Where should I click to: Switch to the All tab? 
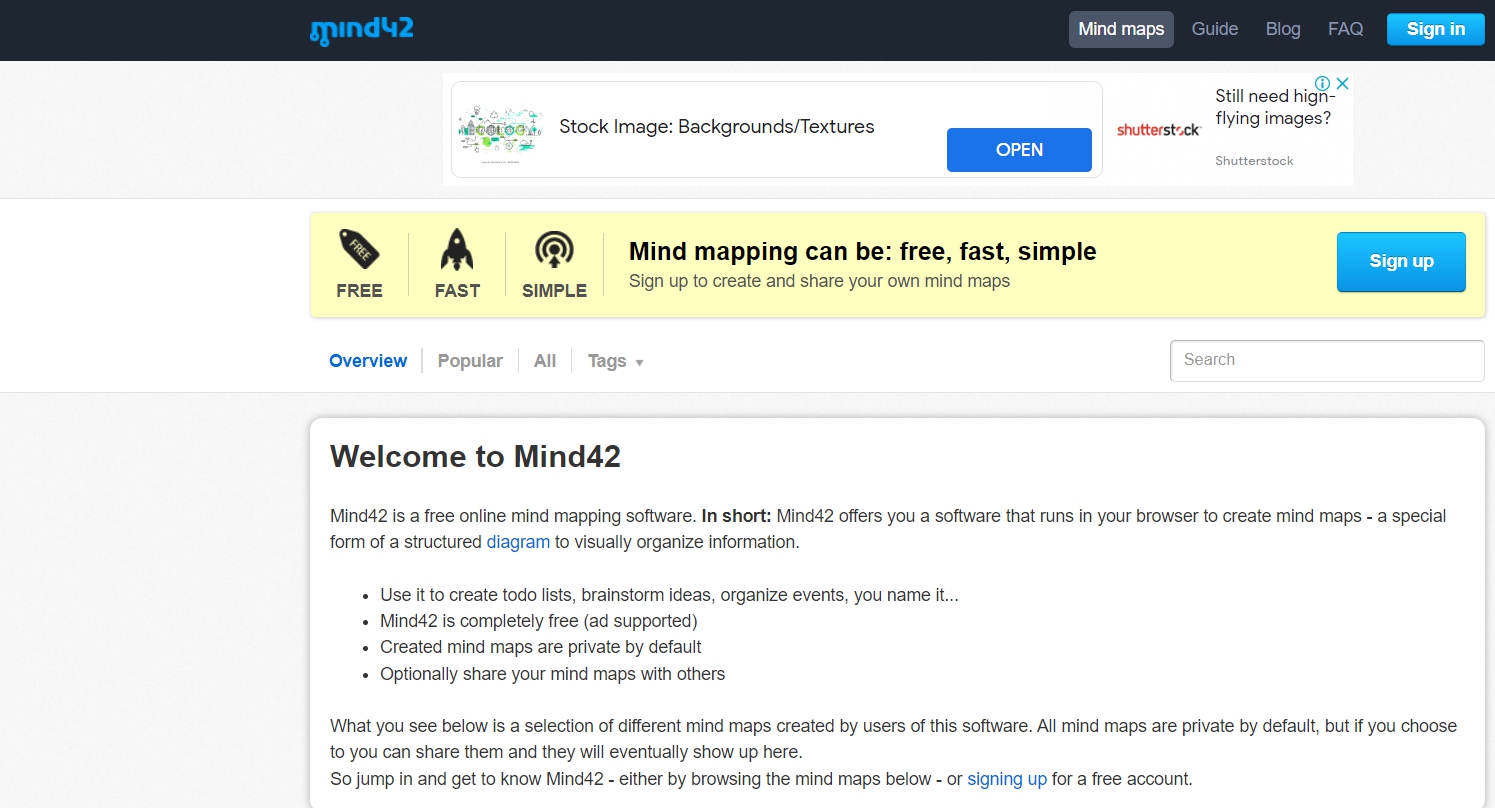545,361
